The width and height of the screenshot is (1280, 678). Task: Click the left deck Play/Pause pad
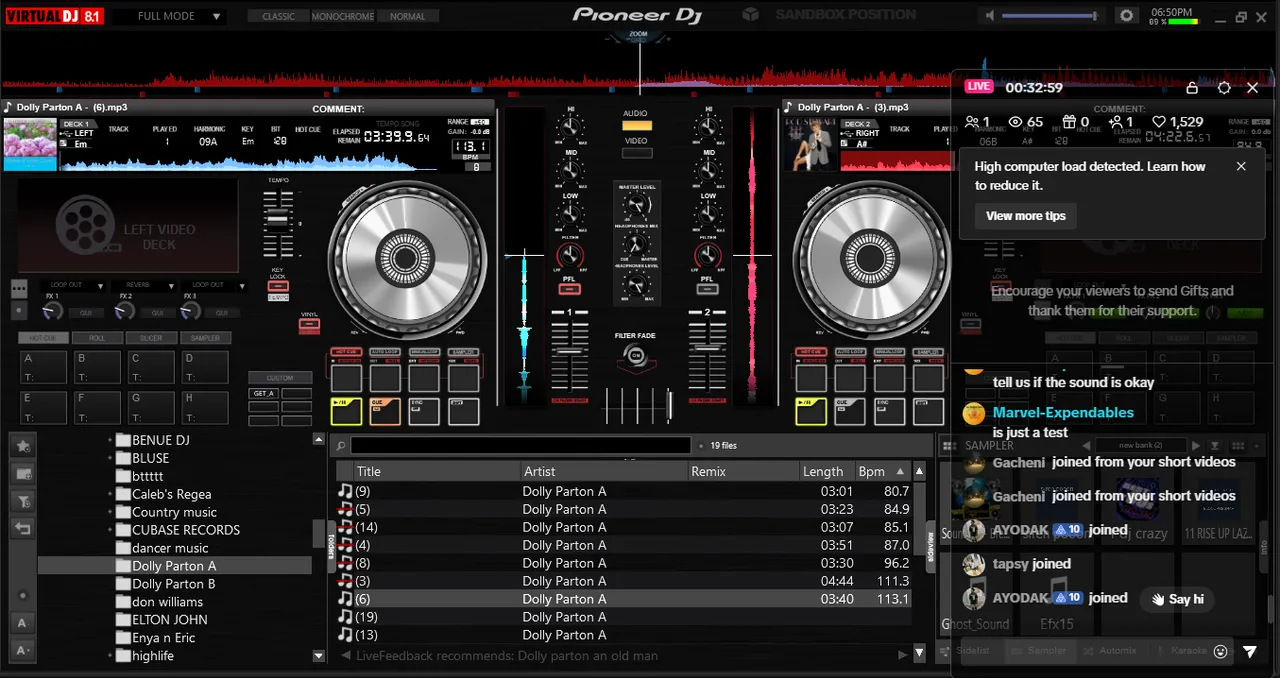tap(347, 411)
